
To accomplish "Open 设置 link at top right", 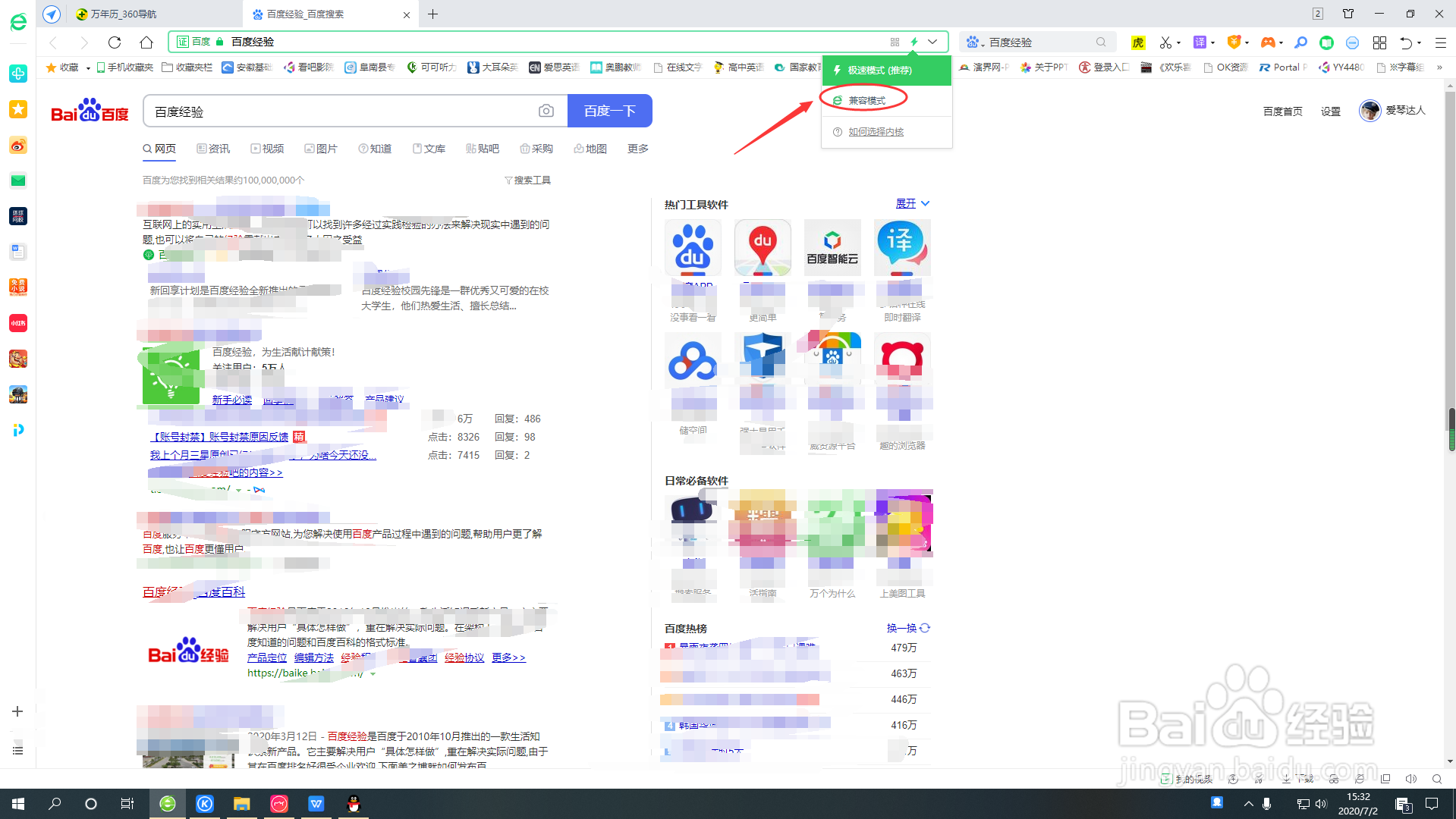I will (1331, 111).
